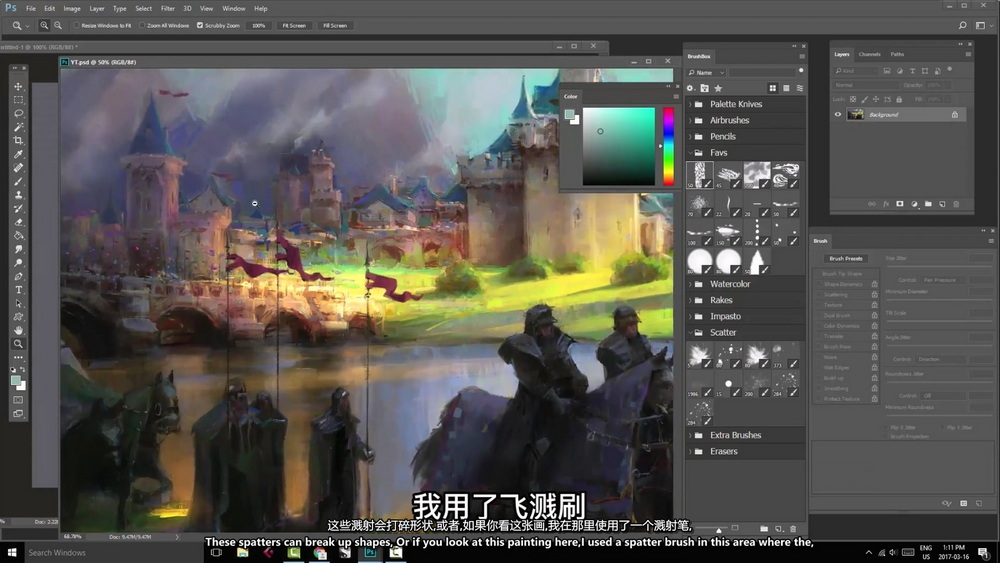This screenshot has height=563, width=1000.
Task: Select the Custom Shape tool
Action: (18, 317)
